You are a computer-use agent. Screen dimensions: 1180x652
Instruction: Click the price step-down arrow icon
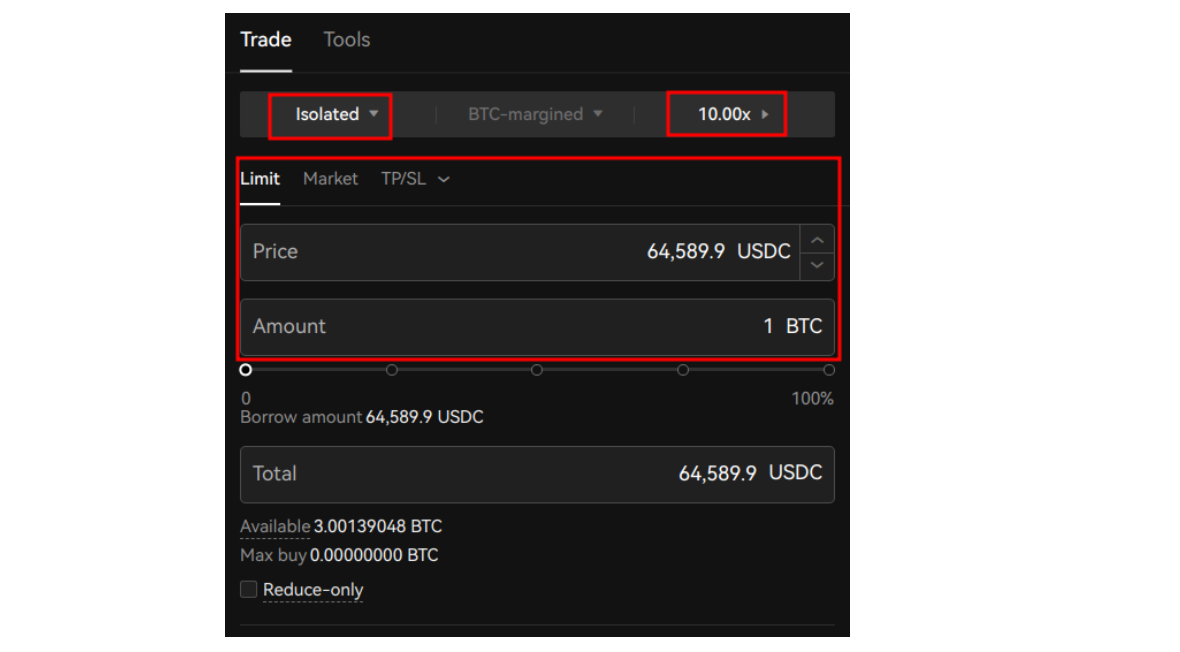(x=817, y=263)
